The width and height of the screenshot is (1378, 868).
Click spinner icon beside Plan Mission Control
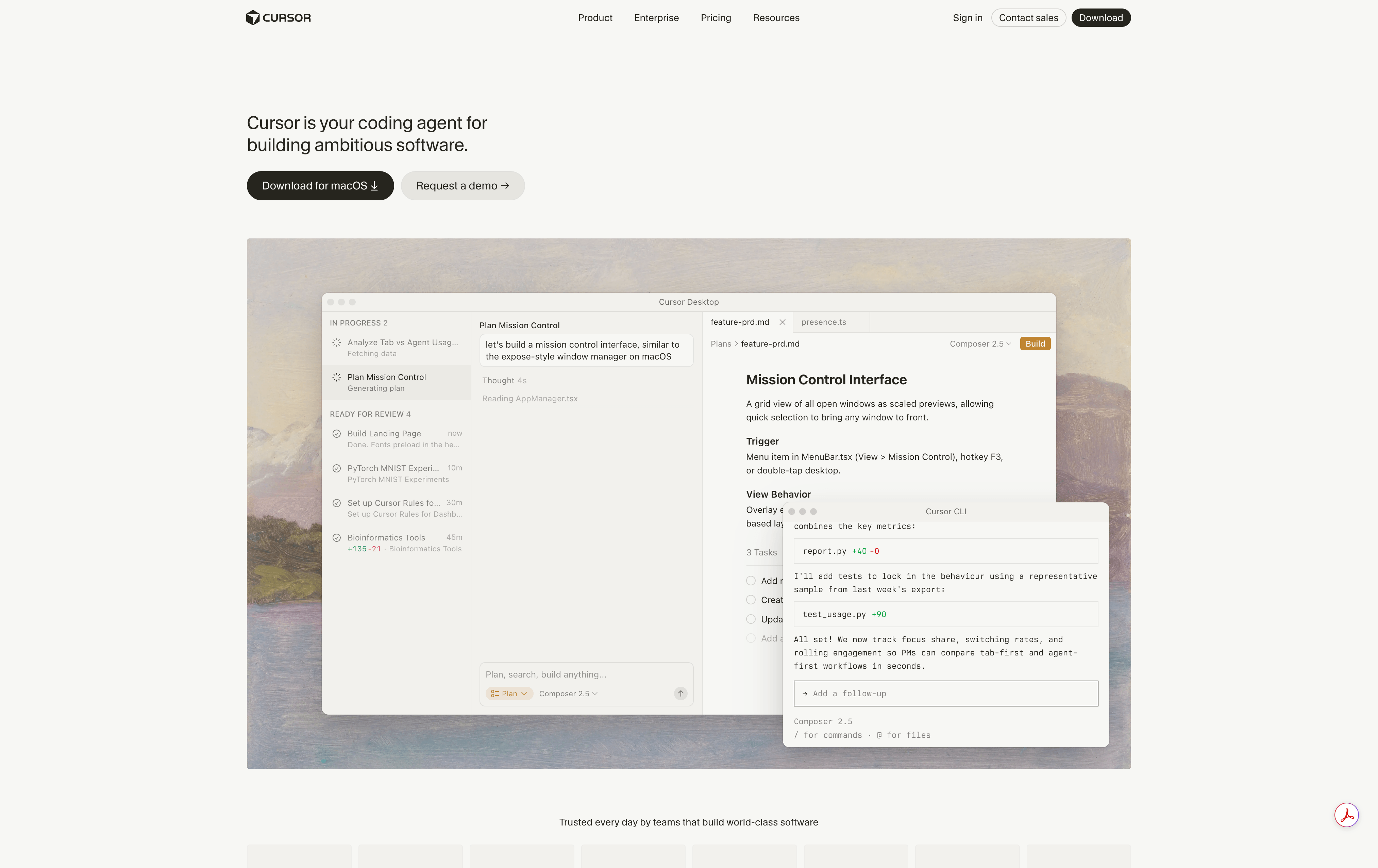click(336, 377)
